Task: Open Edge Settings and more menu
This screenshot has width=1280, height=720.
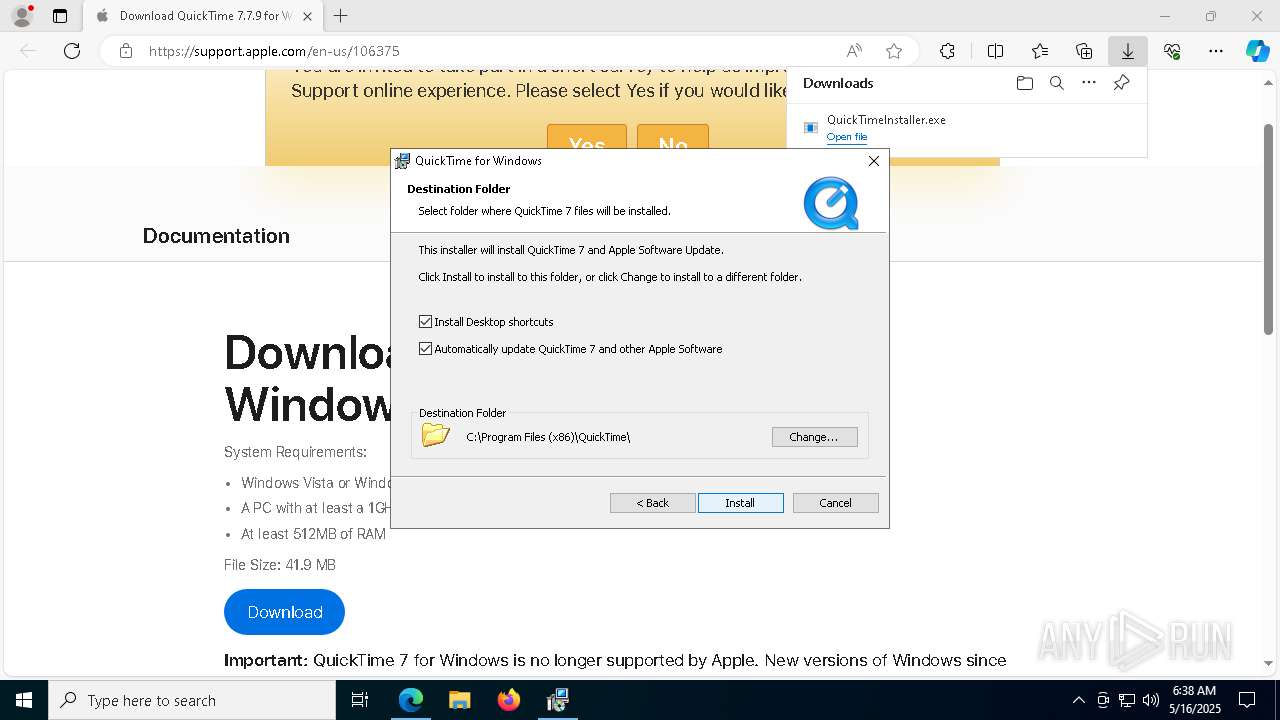Action: (x=1215, y=51)
